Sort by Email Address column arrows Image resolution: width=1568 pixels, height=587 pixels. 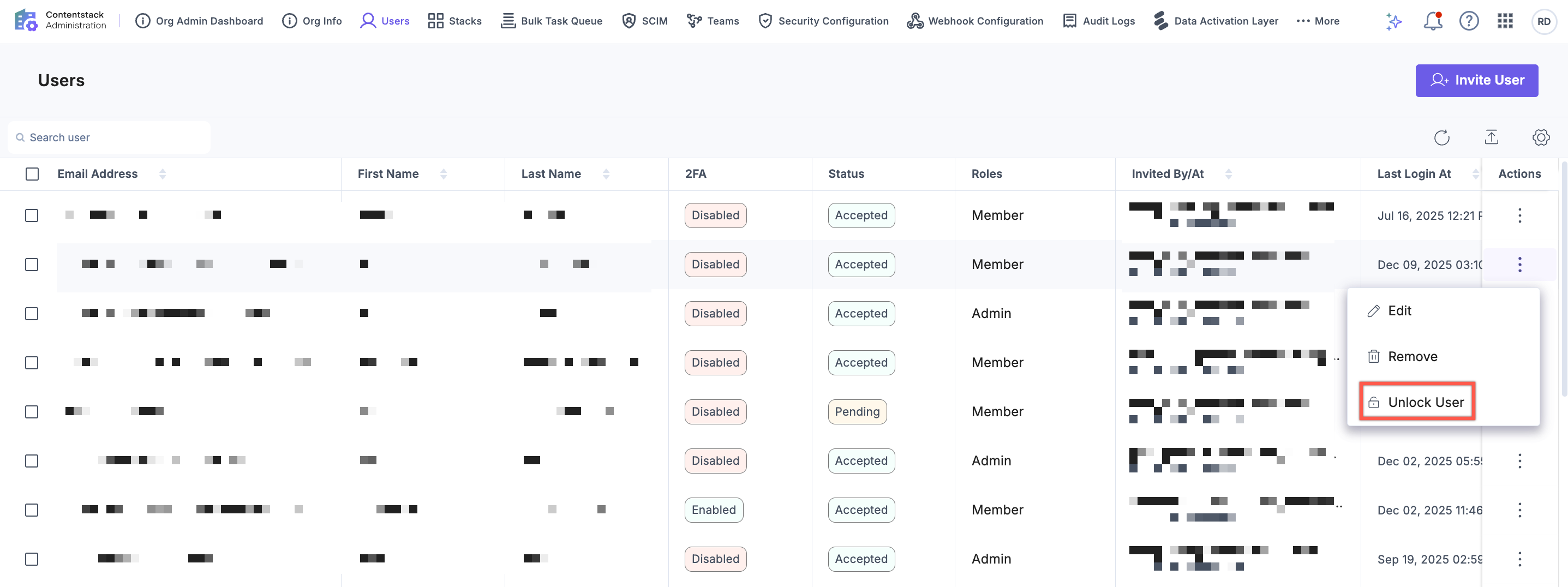click(x=163, y=174)
